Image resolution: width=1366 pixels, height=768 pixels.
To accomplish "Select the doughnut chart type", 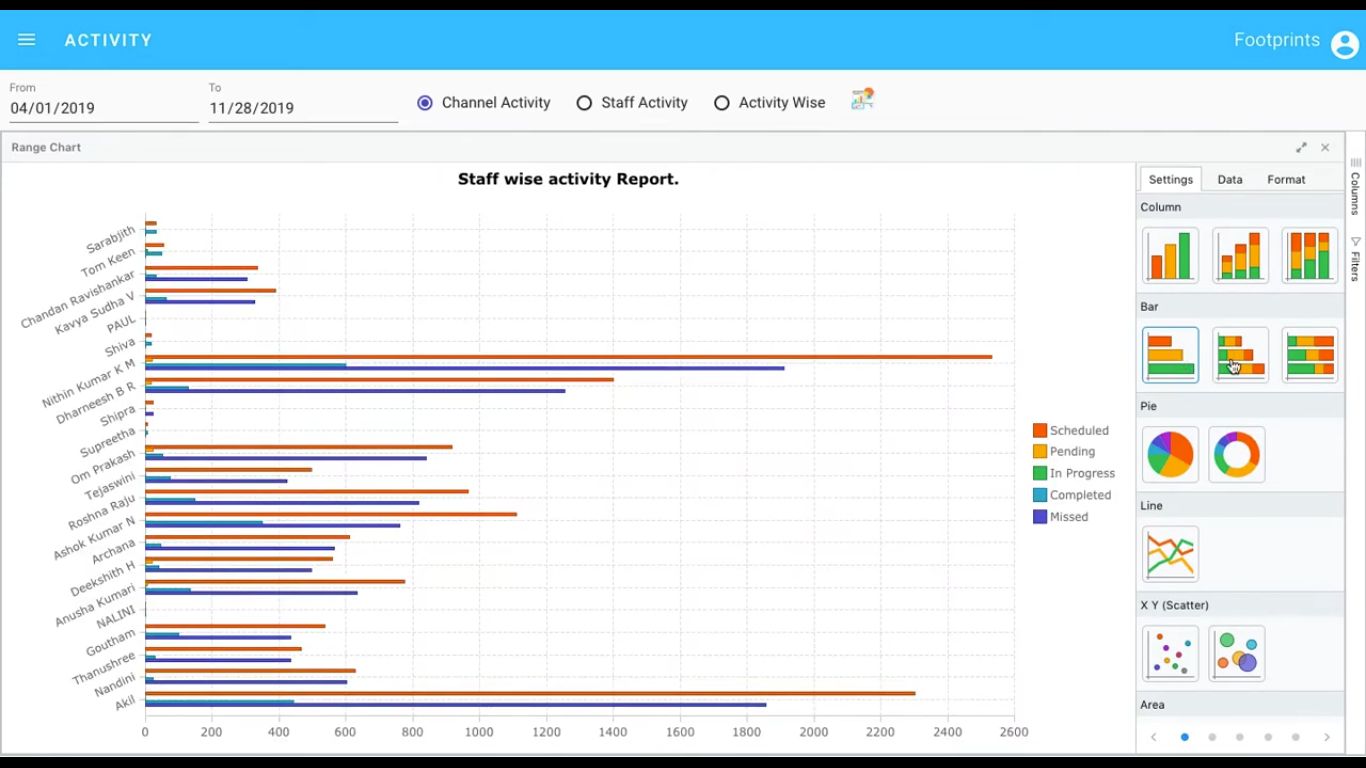I will click(x=1237, y=455).
